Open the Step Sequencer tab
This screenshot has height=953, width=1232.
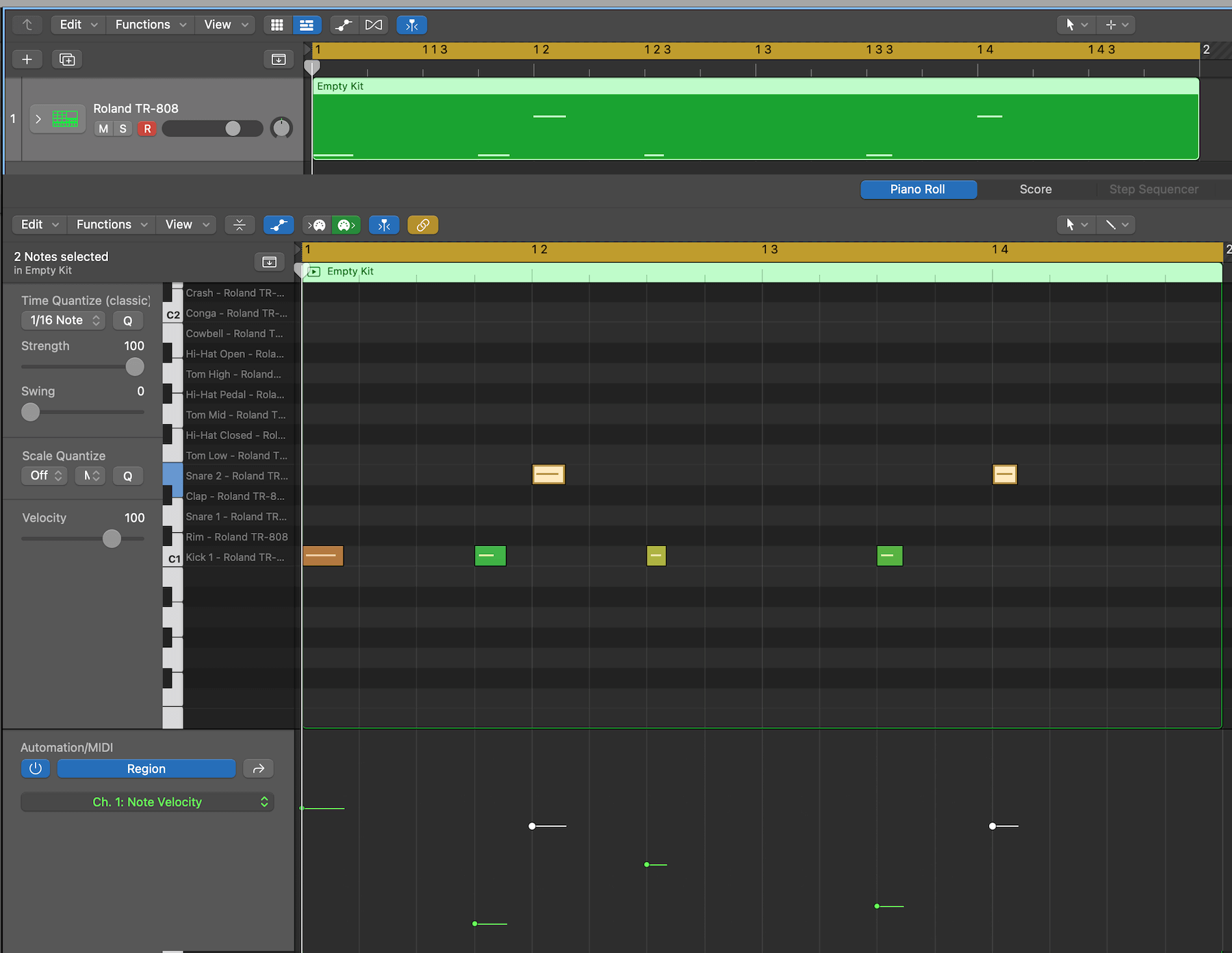[x=1154, y=190]
